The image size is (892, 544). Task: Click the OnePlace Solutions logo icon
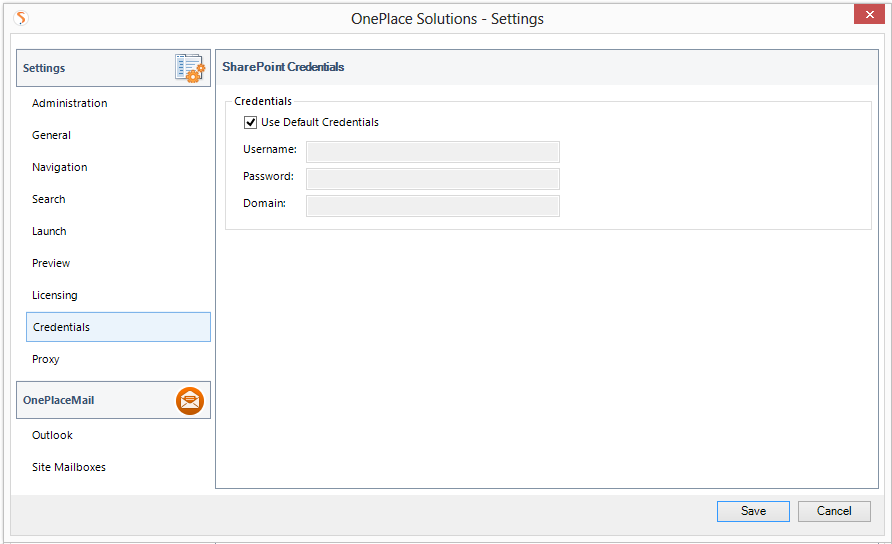[x=22, y=18]
